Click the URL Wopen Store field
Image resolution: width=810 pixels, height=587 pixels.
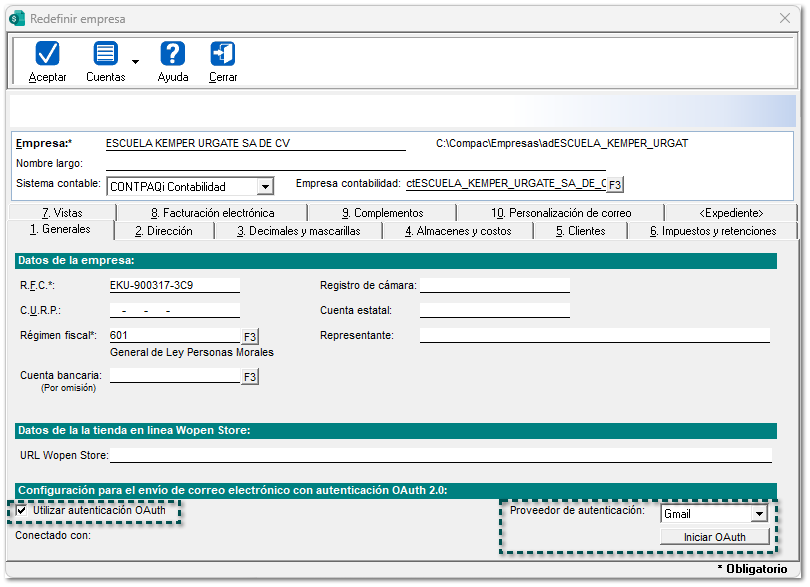pos(440,456)
